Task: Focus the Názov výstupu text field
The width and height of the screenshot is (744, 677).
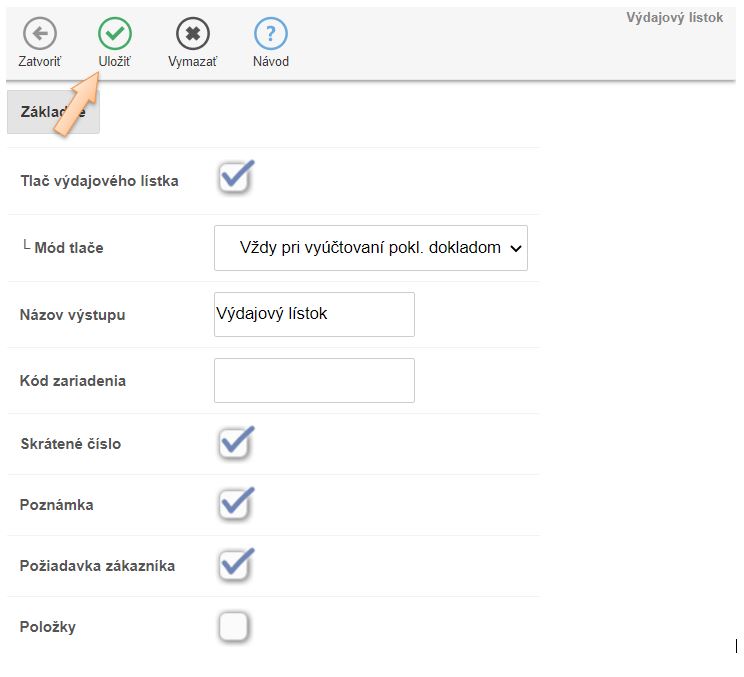Action: point(314,314)
